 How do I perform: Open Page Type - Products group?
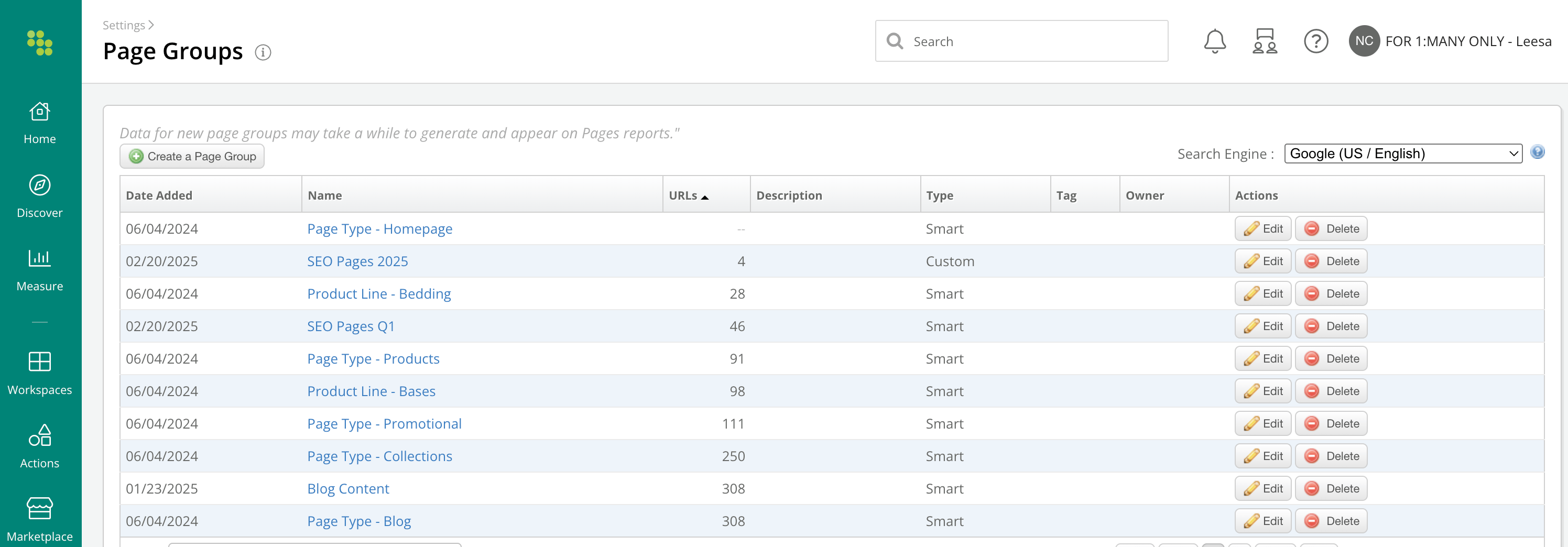coord(373,359)
